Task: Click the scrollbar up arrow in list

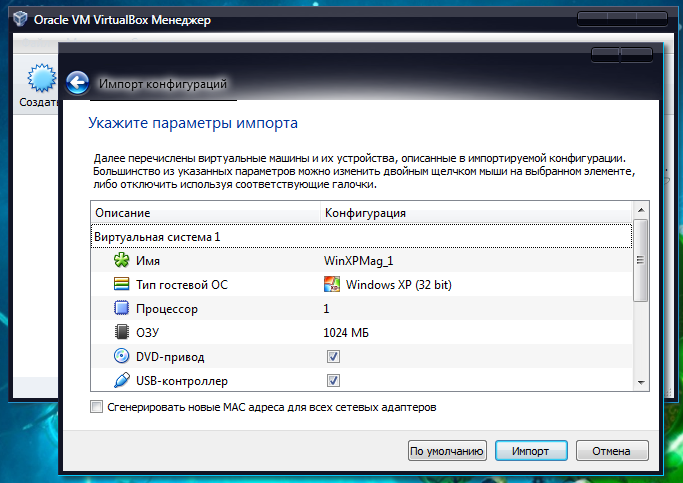Action: click(x=641, y=210)
